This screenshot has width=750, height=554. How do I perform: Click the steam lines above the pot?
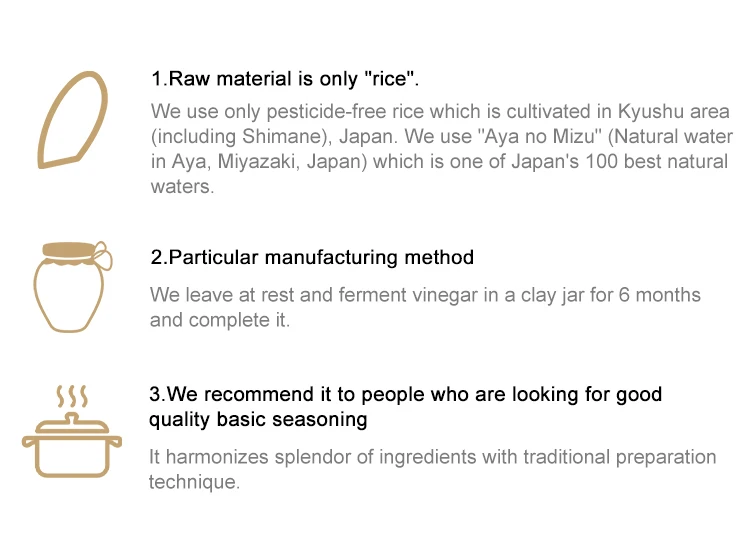[x=72, y=394]
